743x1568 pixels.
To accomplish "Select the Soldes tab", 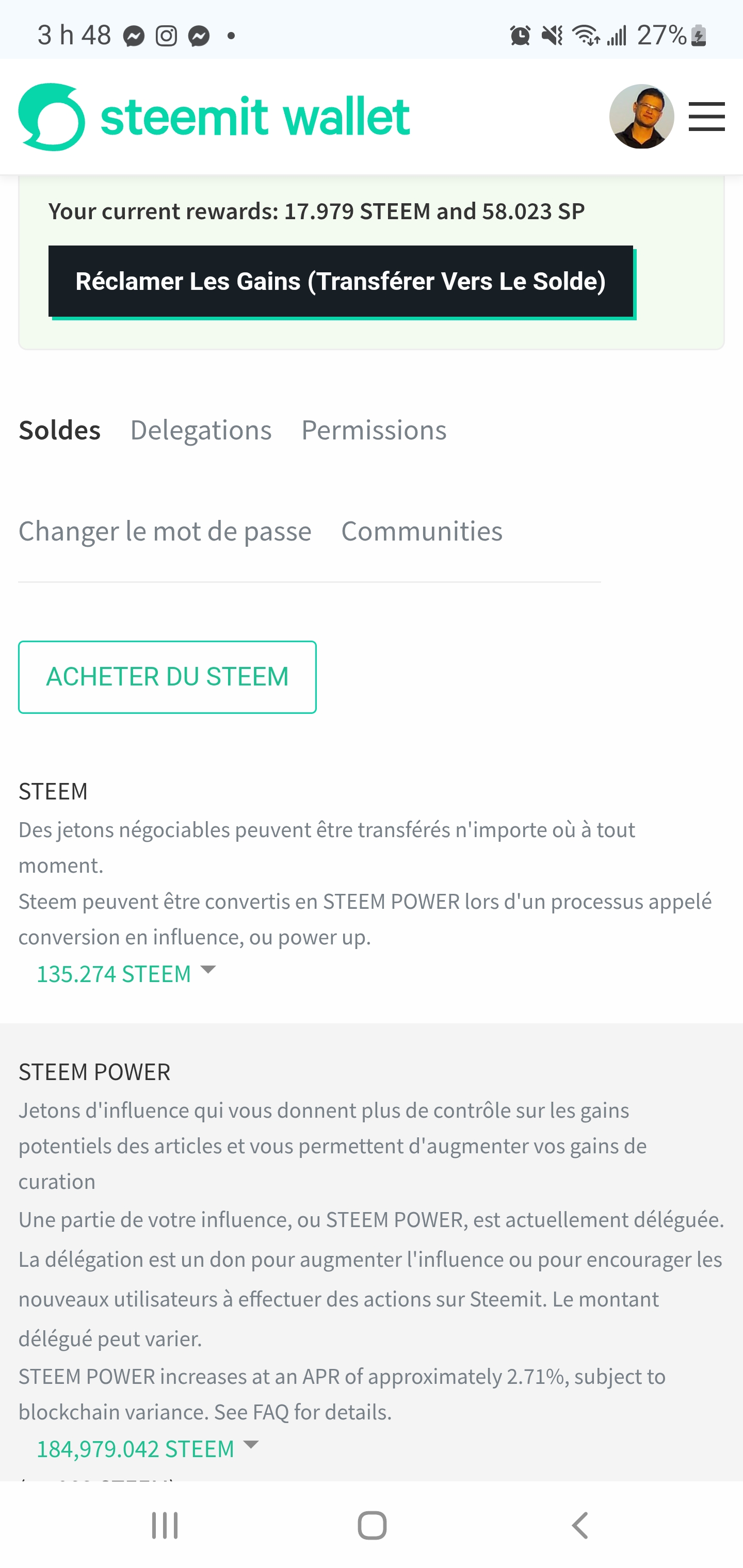I will (x=60, y=430).
